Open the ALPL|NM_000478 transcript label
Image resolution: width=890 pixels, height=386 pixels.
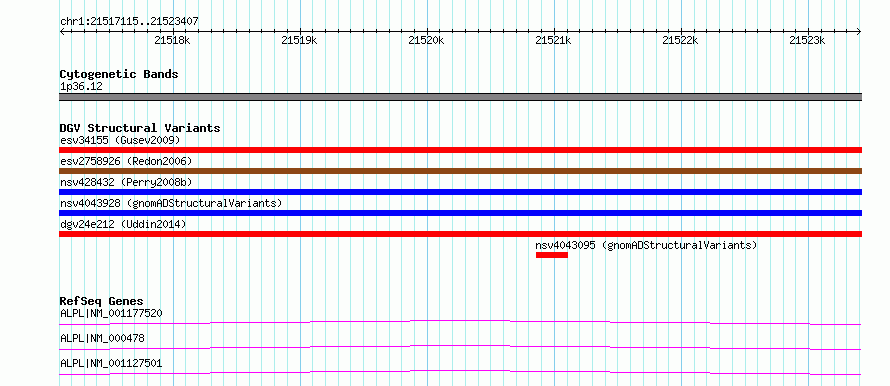tap(102, 338)
